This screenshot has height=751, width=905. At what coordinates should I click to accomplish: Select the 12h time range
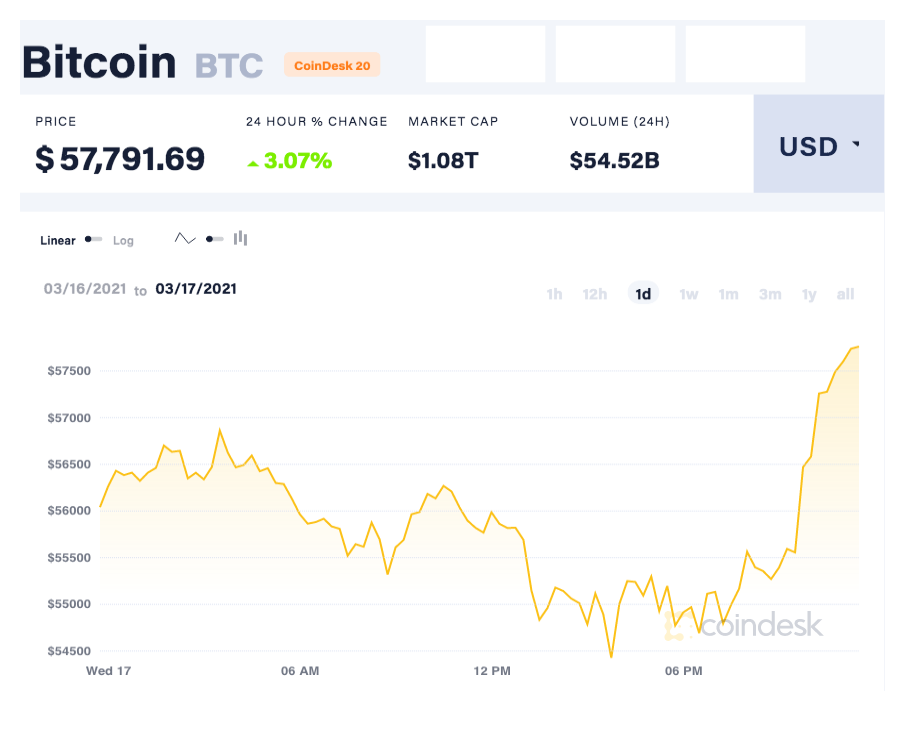tap(595, 294)
